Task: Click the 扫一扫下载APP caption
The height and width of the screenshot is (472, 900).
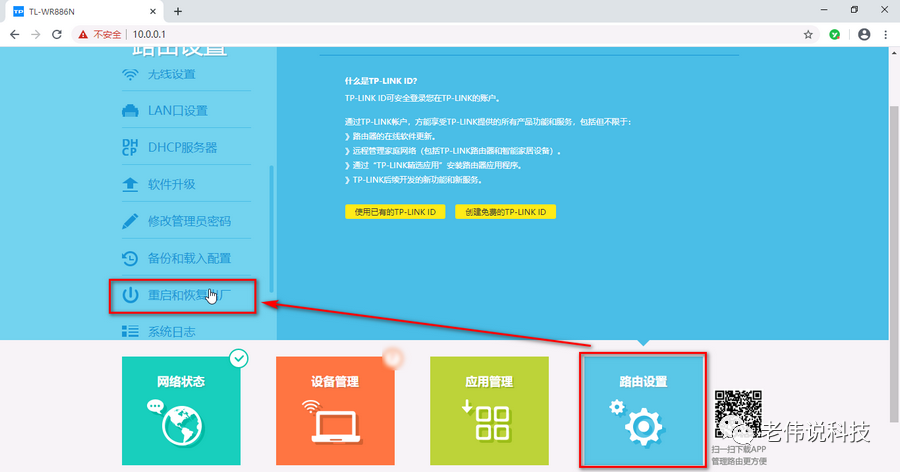Action: click(739, 449)
